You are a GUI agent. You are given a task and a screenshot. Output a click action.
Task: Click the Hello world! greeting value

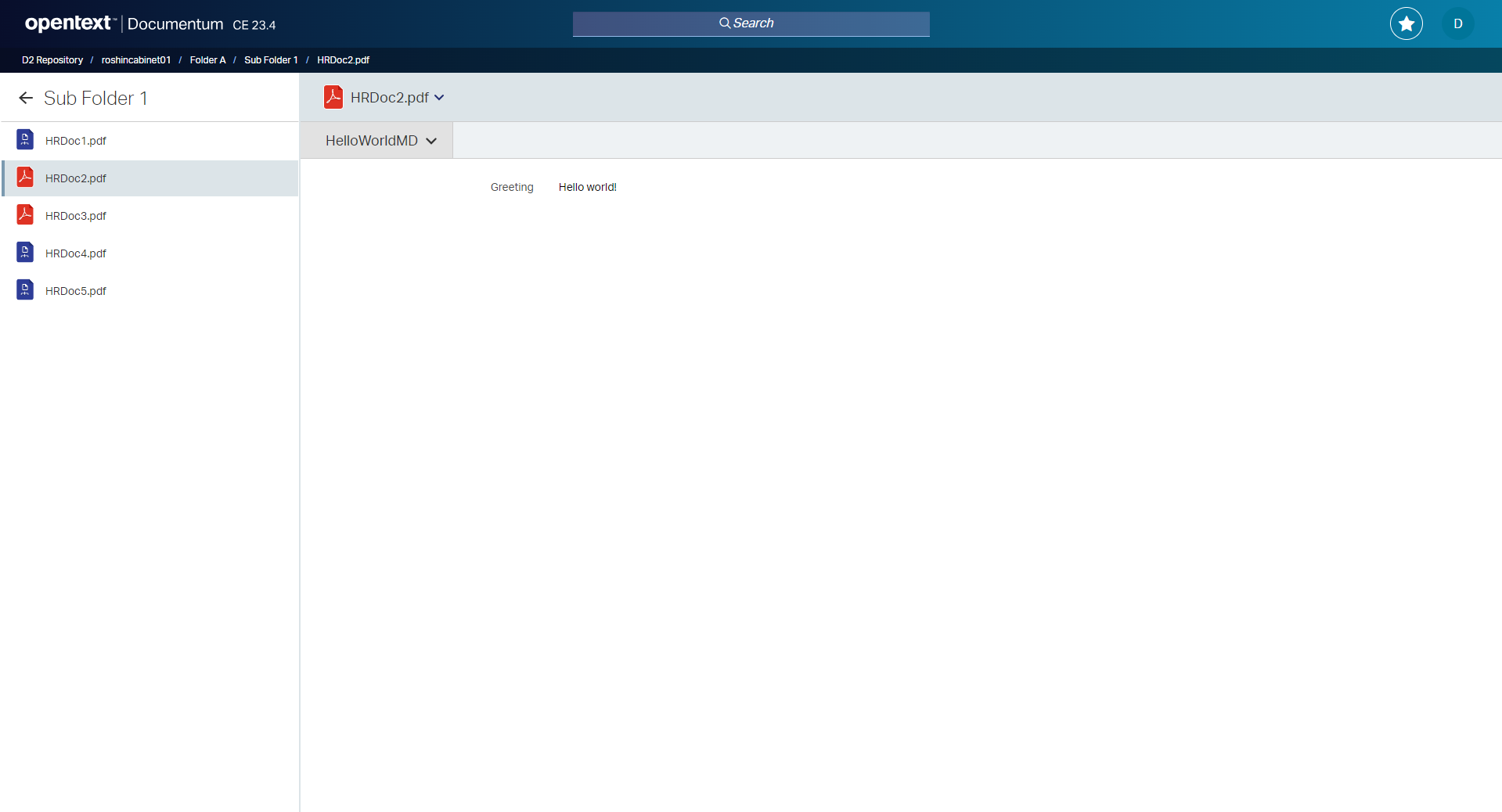587,187
